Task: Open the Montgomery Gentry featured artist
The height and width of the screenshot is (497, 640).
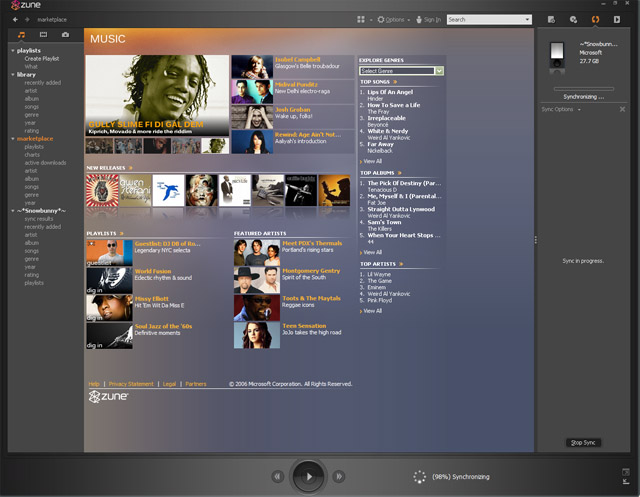Action: click(311, 271)
